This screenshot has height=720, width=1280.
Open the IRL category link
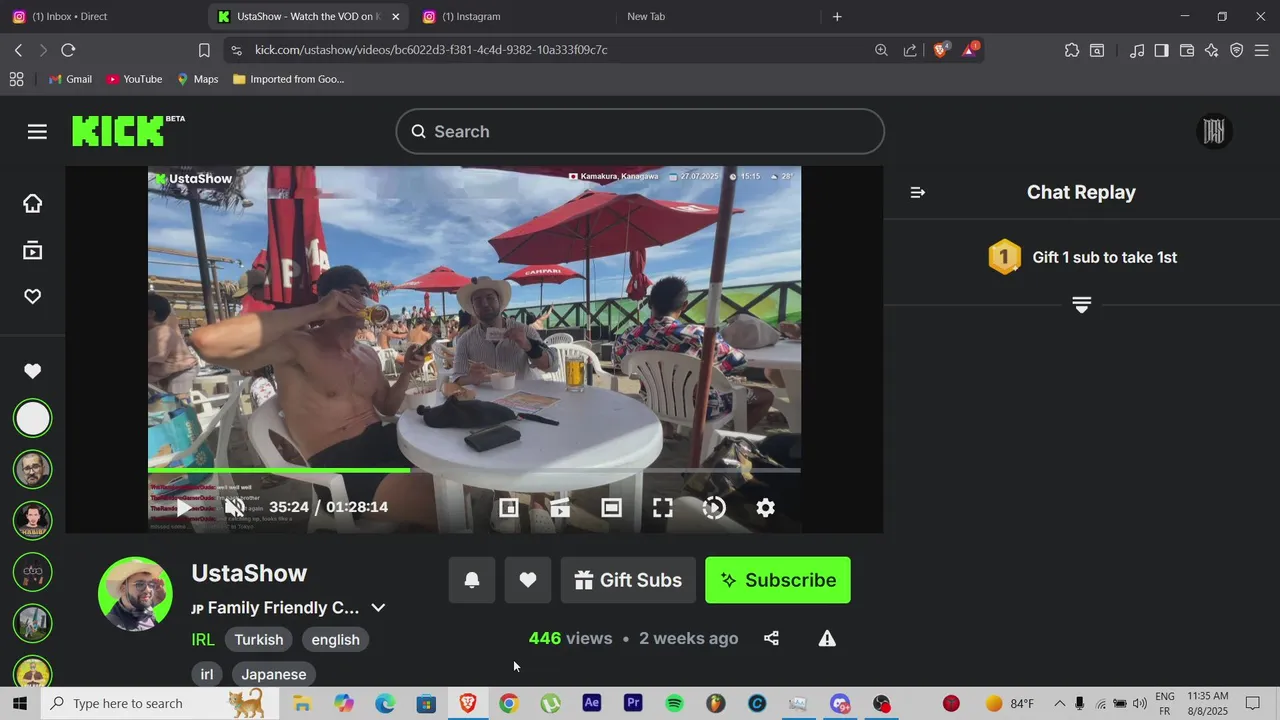point(203,640)
